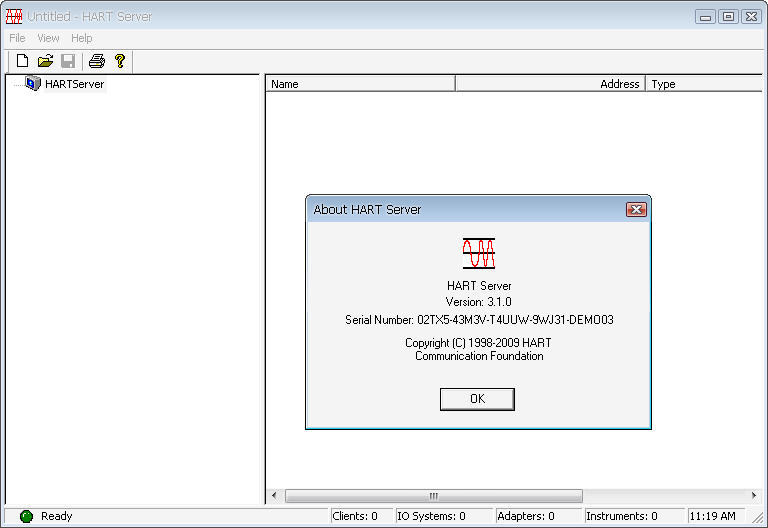The width and height of the screenshot is (768, 528).
Task: Click the IO Systems: 0 status entry
Action: [444, 516]
